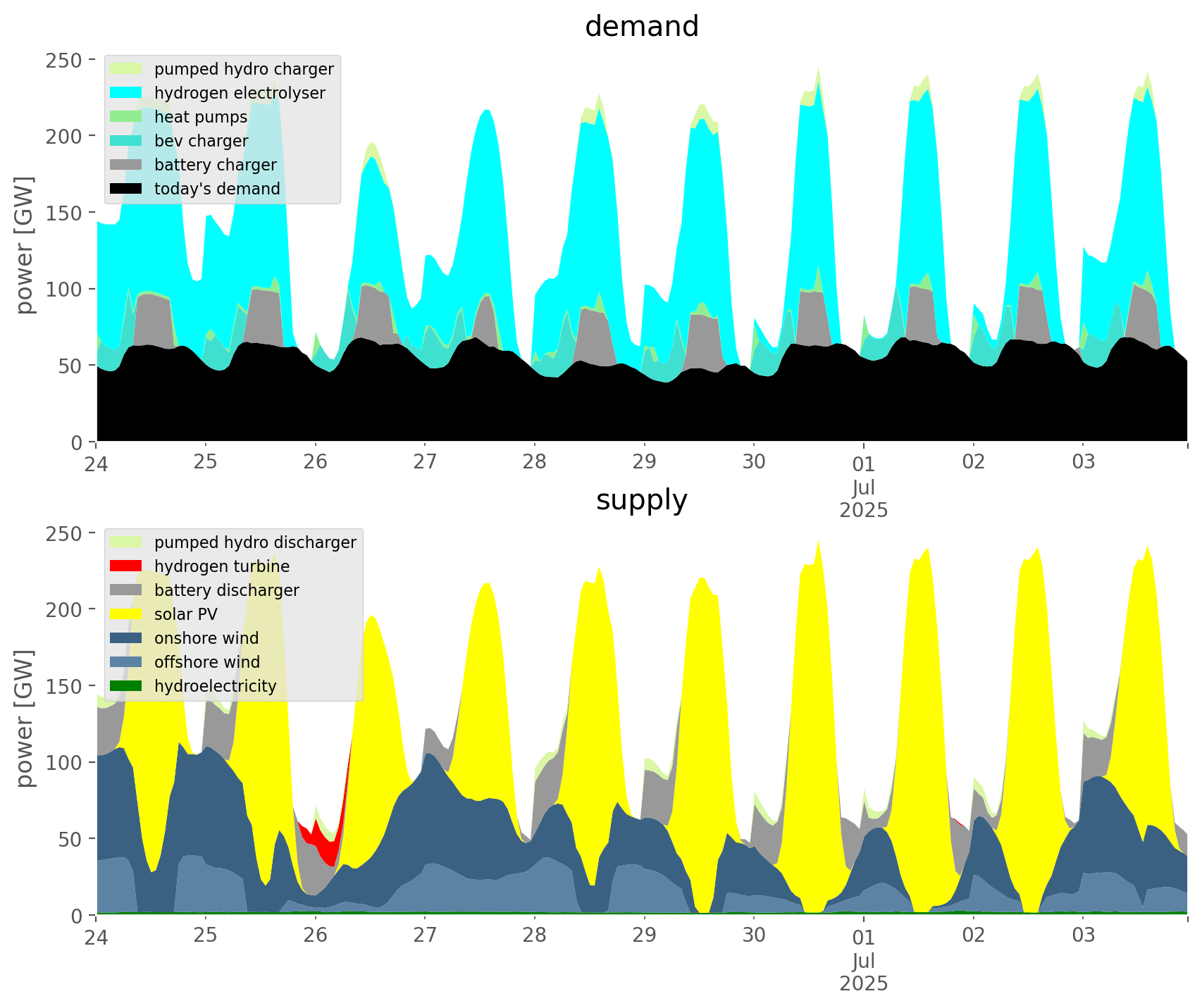Screen dimensions: 1202x1008
Task: Click the red hydrogen turbine legend swatch
Action: click(126, 566)
